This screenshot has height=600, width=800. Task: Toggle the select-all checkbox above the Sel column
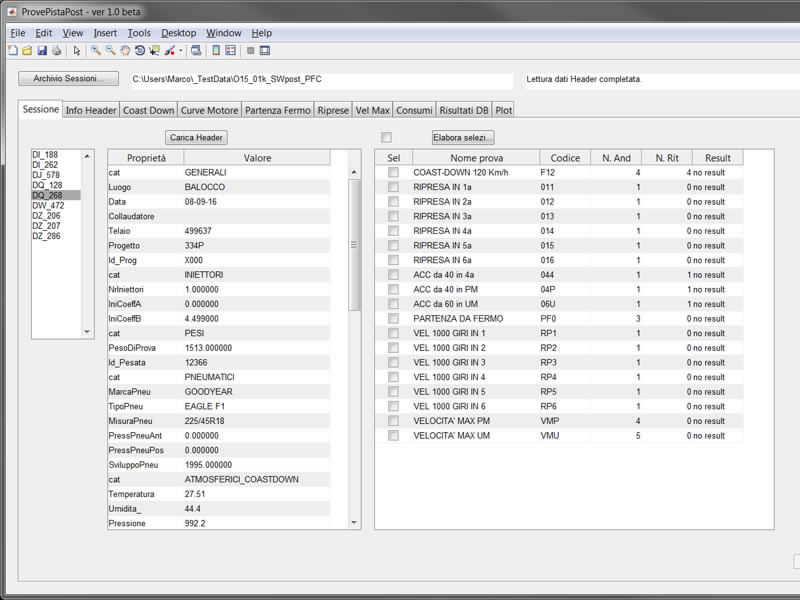[386, 137]
